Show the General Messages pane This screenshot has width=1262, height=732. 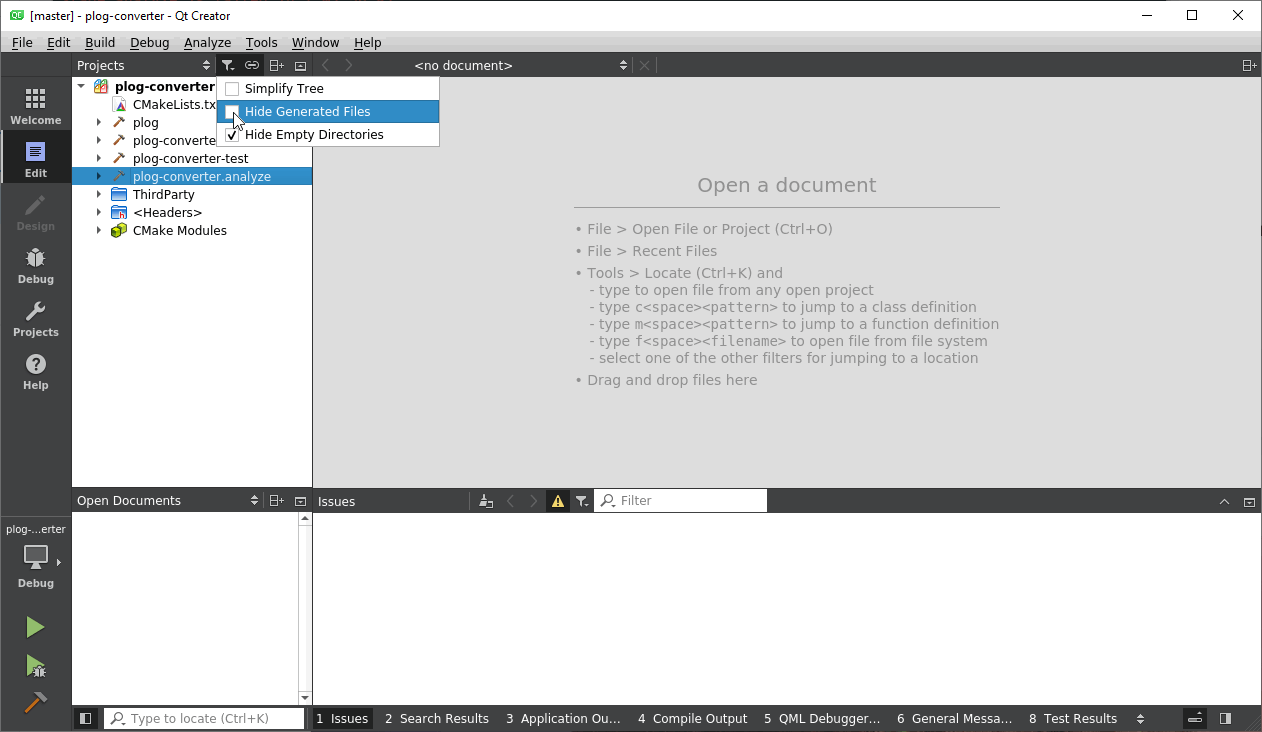coord(954,718)
